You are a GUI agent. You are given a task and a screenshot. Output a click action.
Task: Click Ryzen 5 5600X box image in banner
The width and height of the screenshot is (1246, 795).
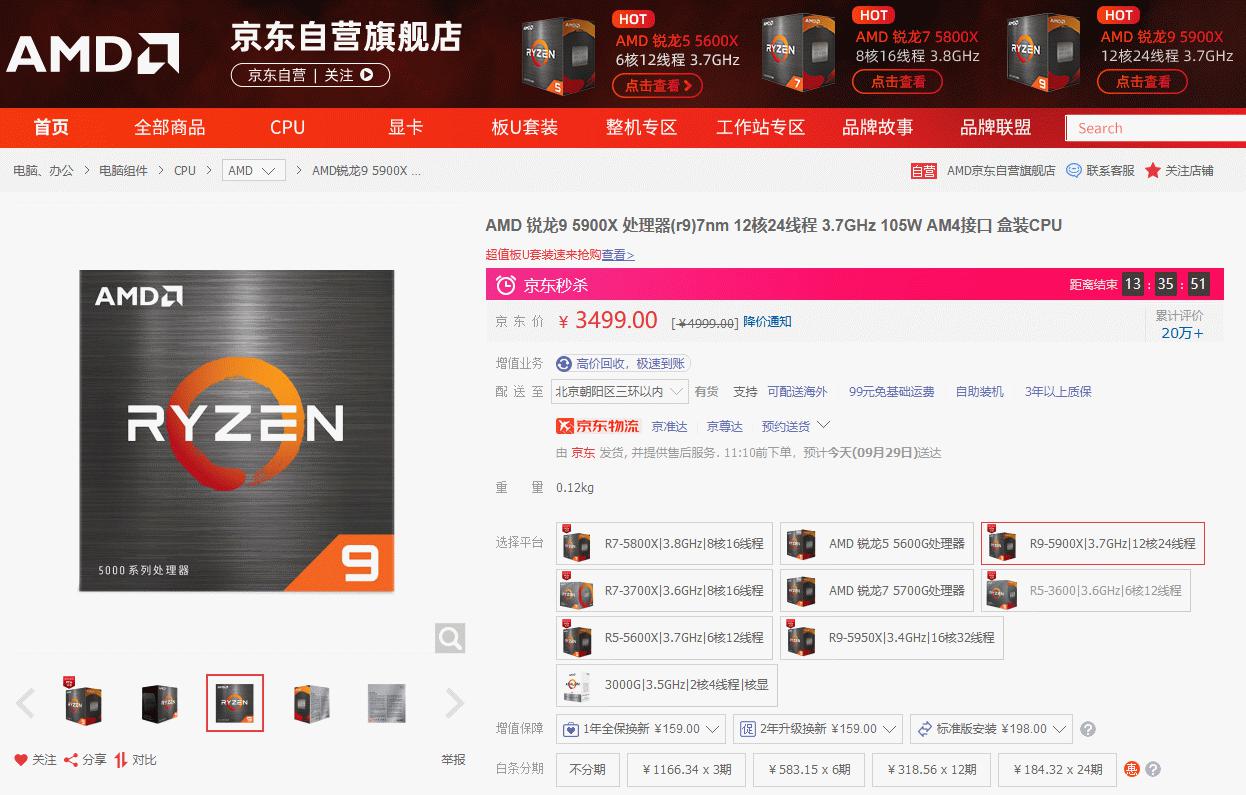click(x=558, y=57)
